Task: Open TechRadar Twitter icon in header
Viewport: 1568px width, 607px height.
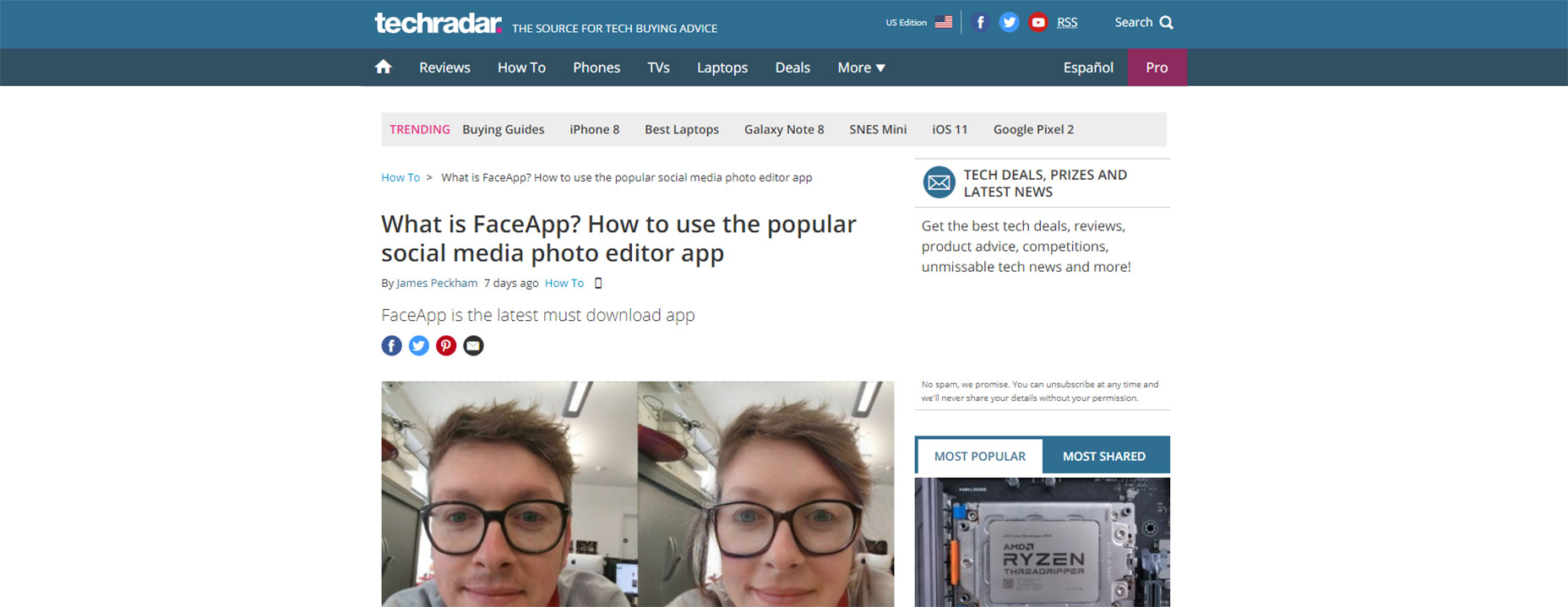Action: point(1009,23)
